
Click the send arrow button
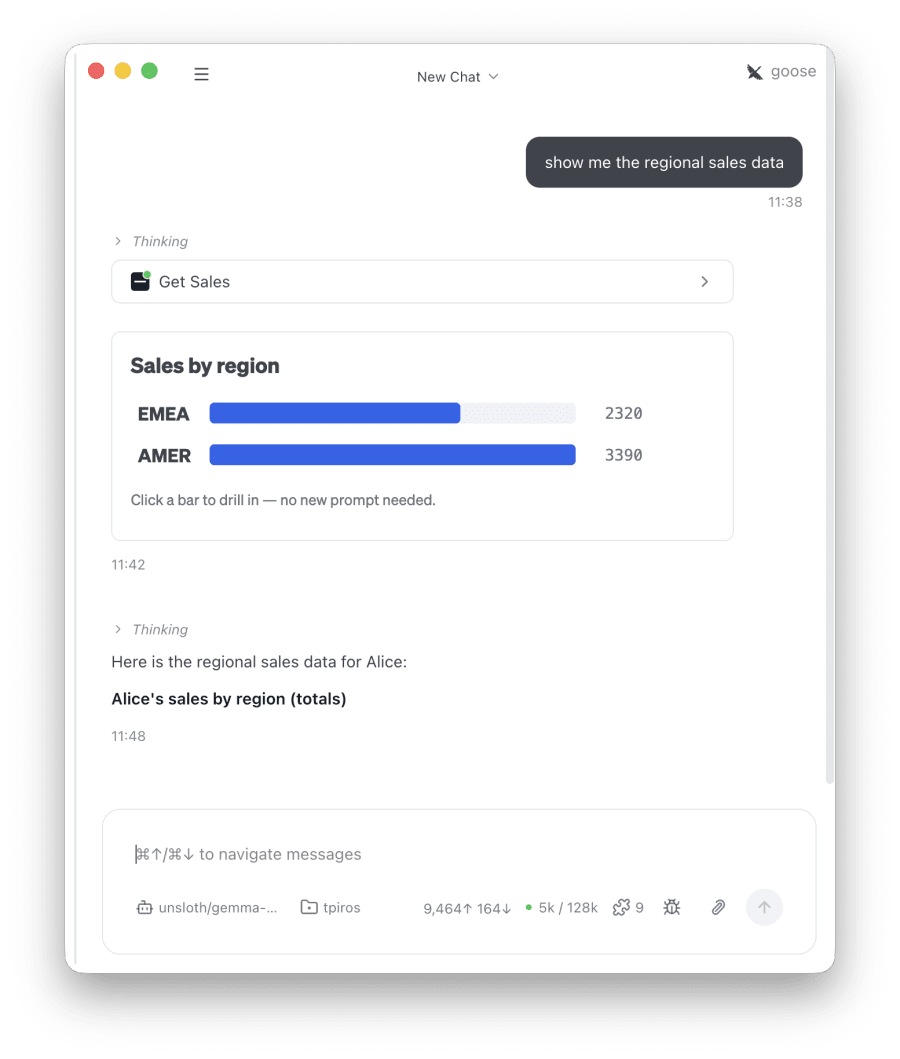coord(764,907)
